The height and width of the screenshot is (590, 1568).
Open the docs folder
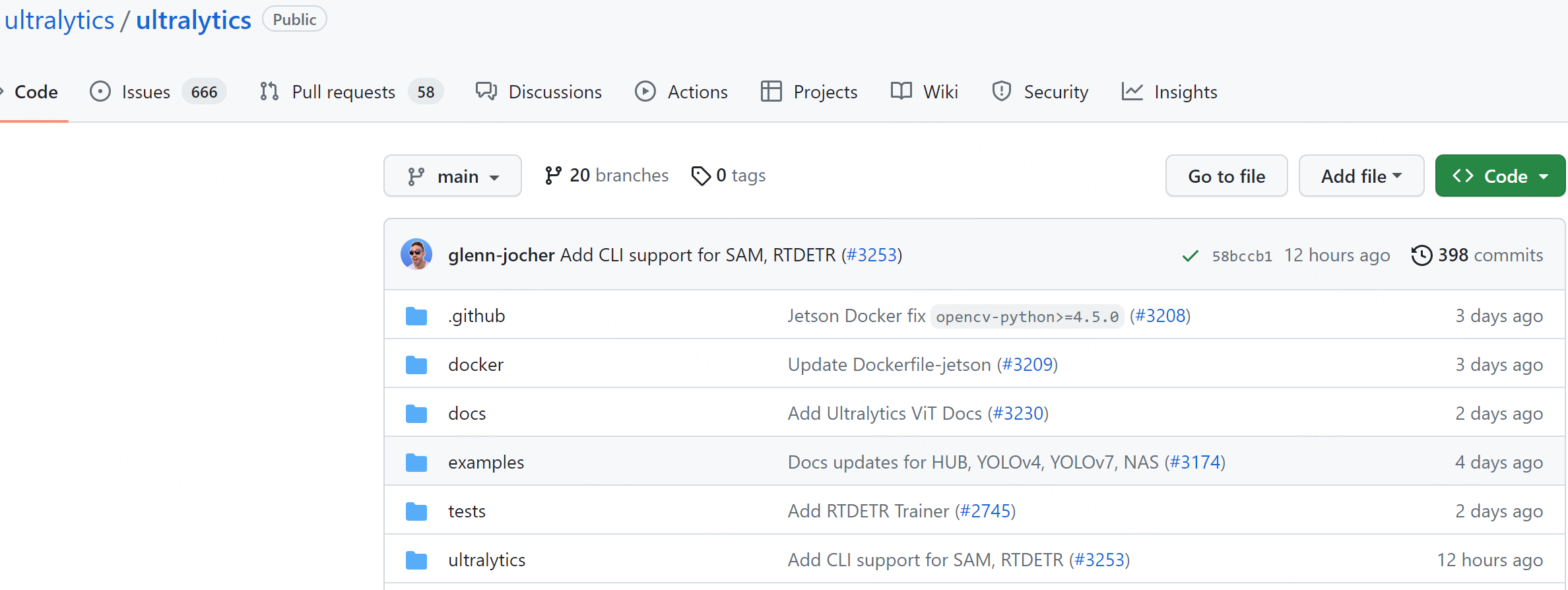(467, 413)
